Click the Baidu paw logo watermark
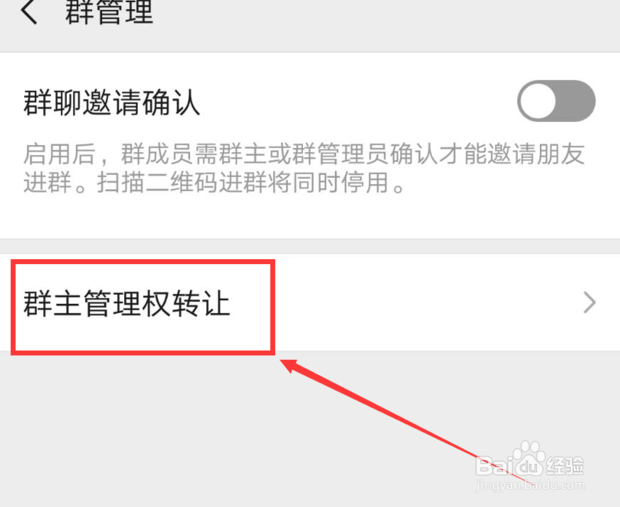The height and width of the screenshot is (507, 620). point(529,460)
